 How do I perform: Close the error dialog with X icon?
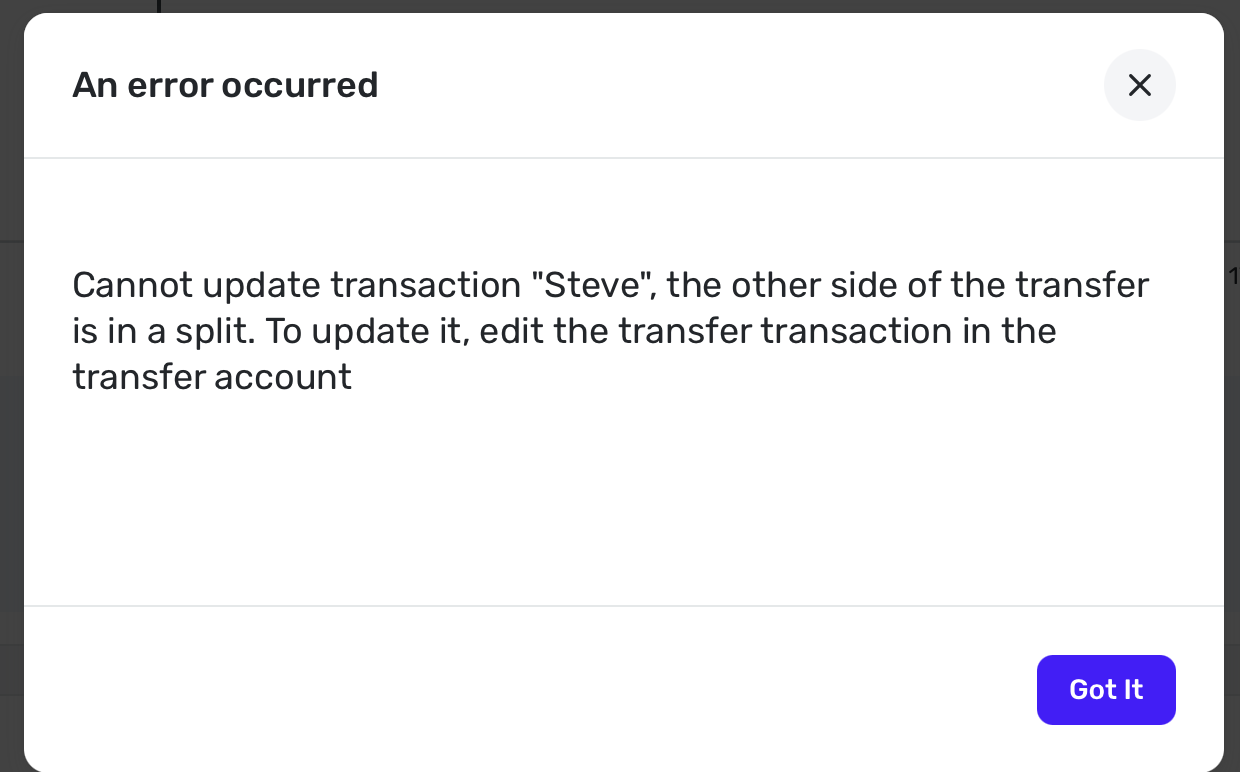pos(1139,85)
